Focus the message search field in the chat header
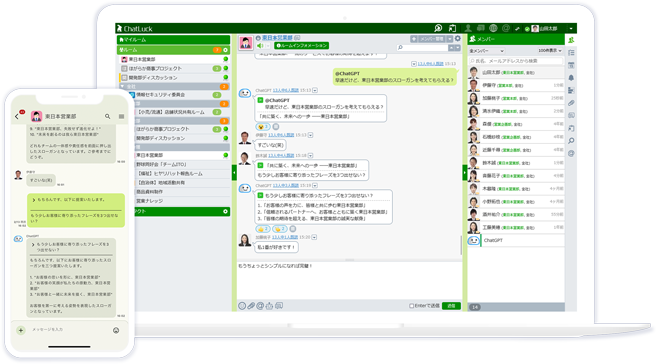Viewport: 656px width, 364px height. 422,48
